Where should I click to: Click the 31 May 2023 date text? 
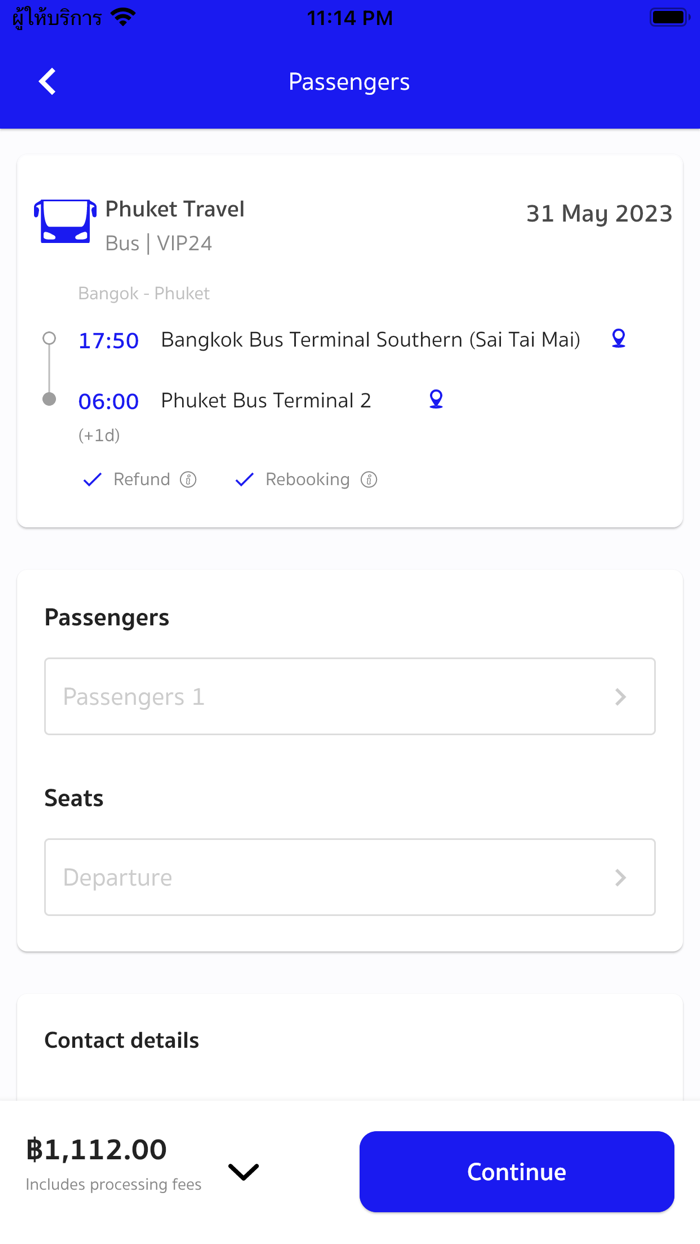pyautogui.click(x=598, y=213)
